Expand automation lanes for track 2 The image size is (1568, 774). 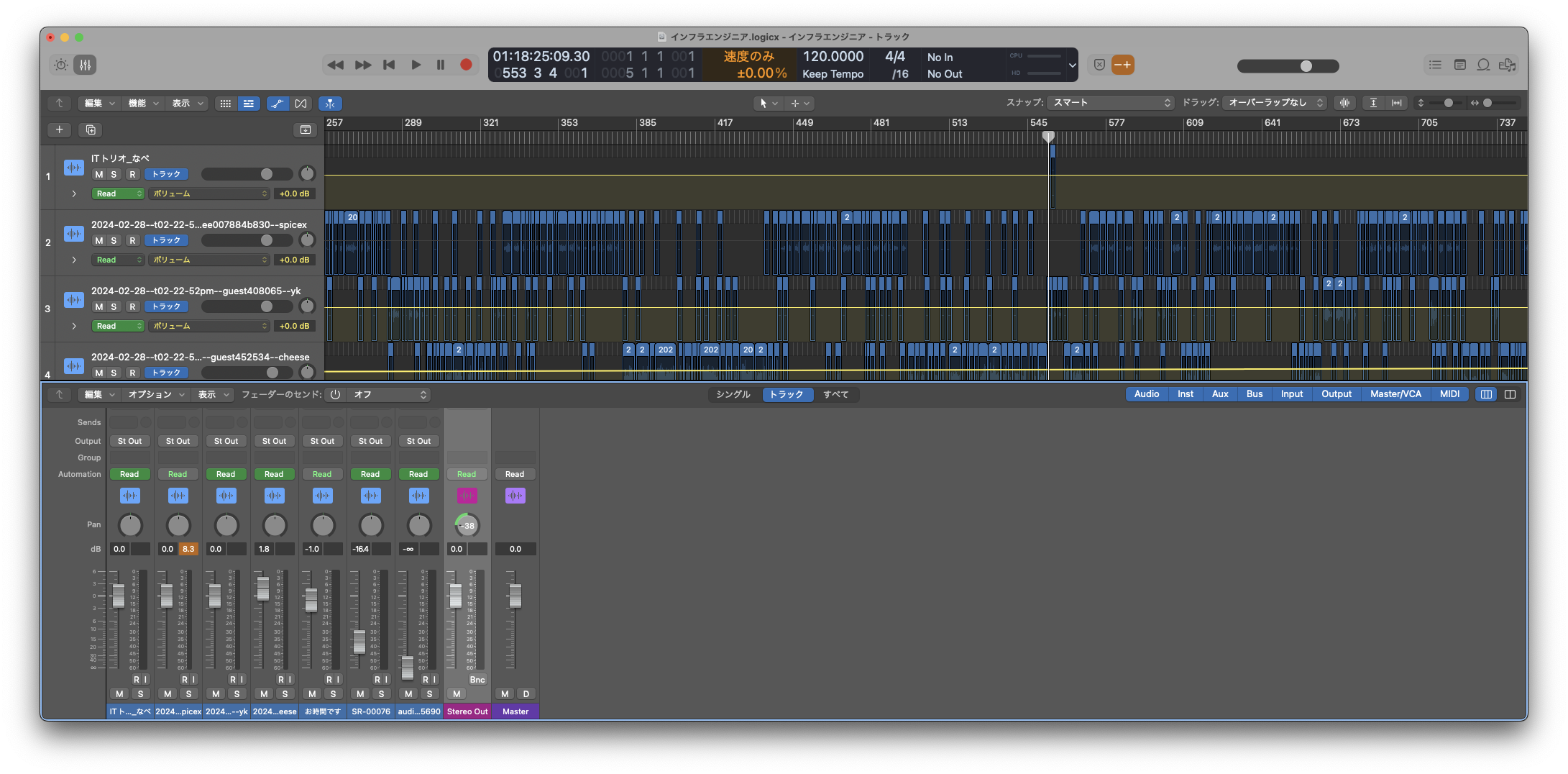[x=74, y=260]
